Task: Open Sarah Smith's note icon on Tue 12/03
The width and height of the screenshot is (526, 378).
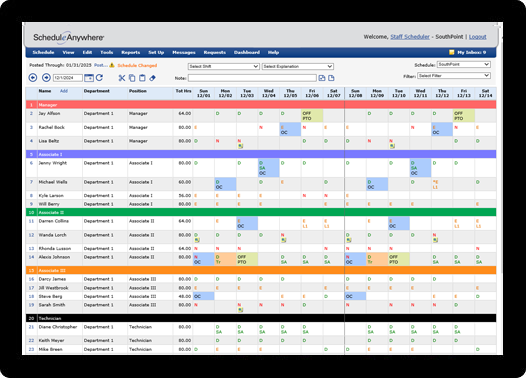Action: click(241, 310)
